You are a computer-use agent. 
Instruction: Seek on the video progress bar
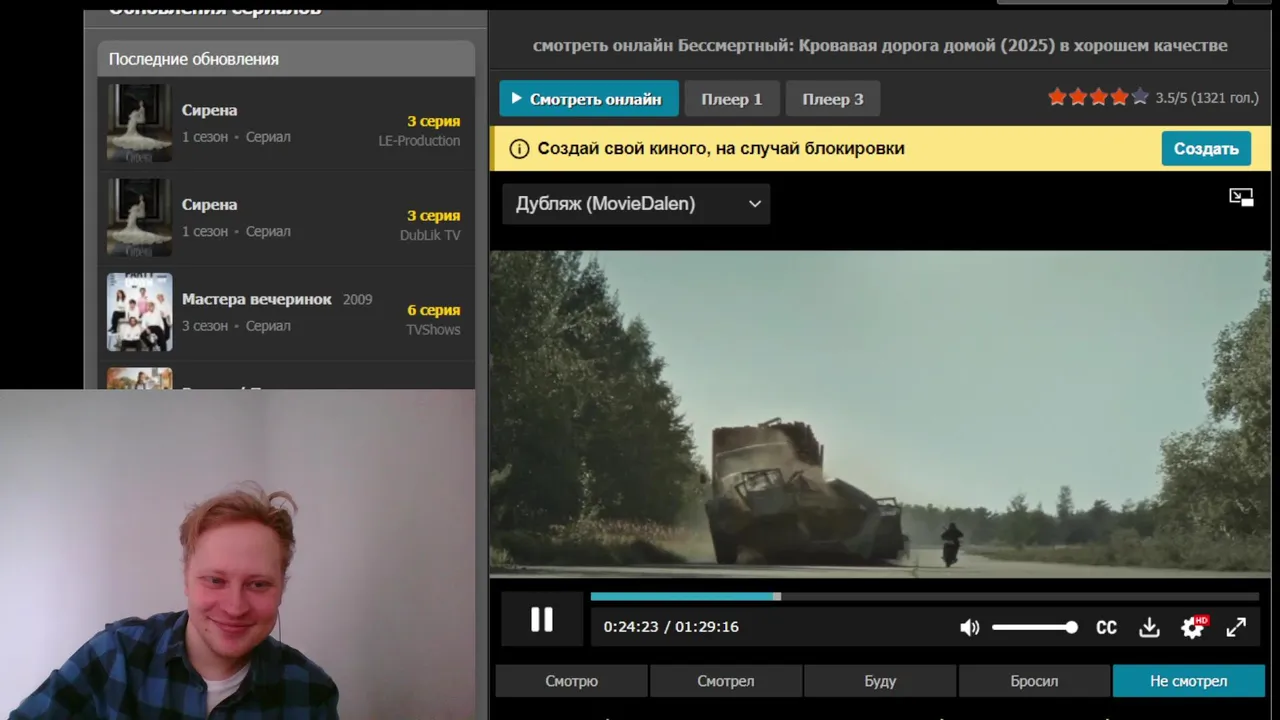tap(925, 597)
